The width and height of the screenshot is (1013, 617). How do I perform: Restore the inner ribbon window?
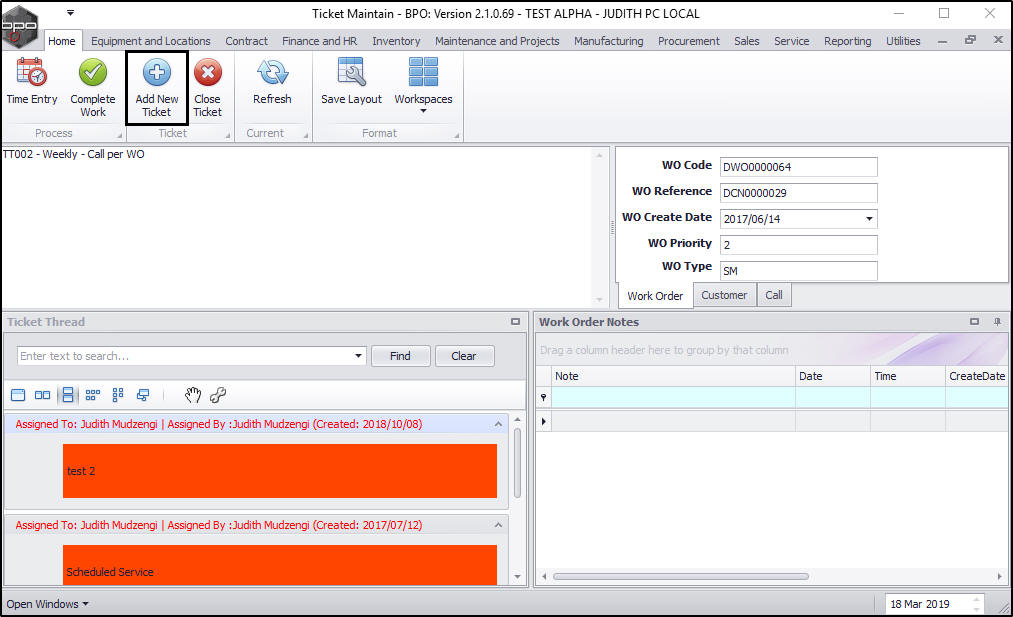(x=970, y=40)
